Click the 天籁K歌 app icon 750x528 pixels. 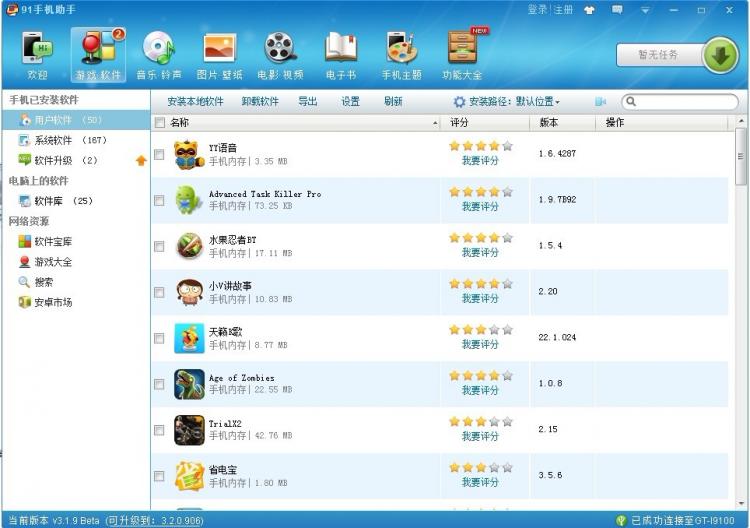coord(189,338)
